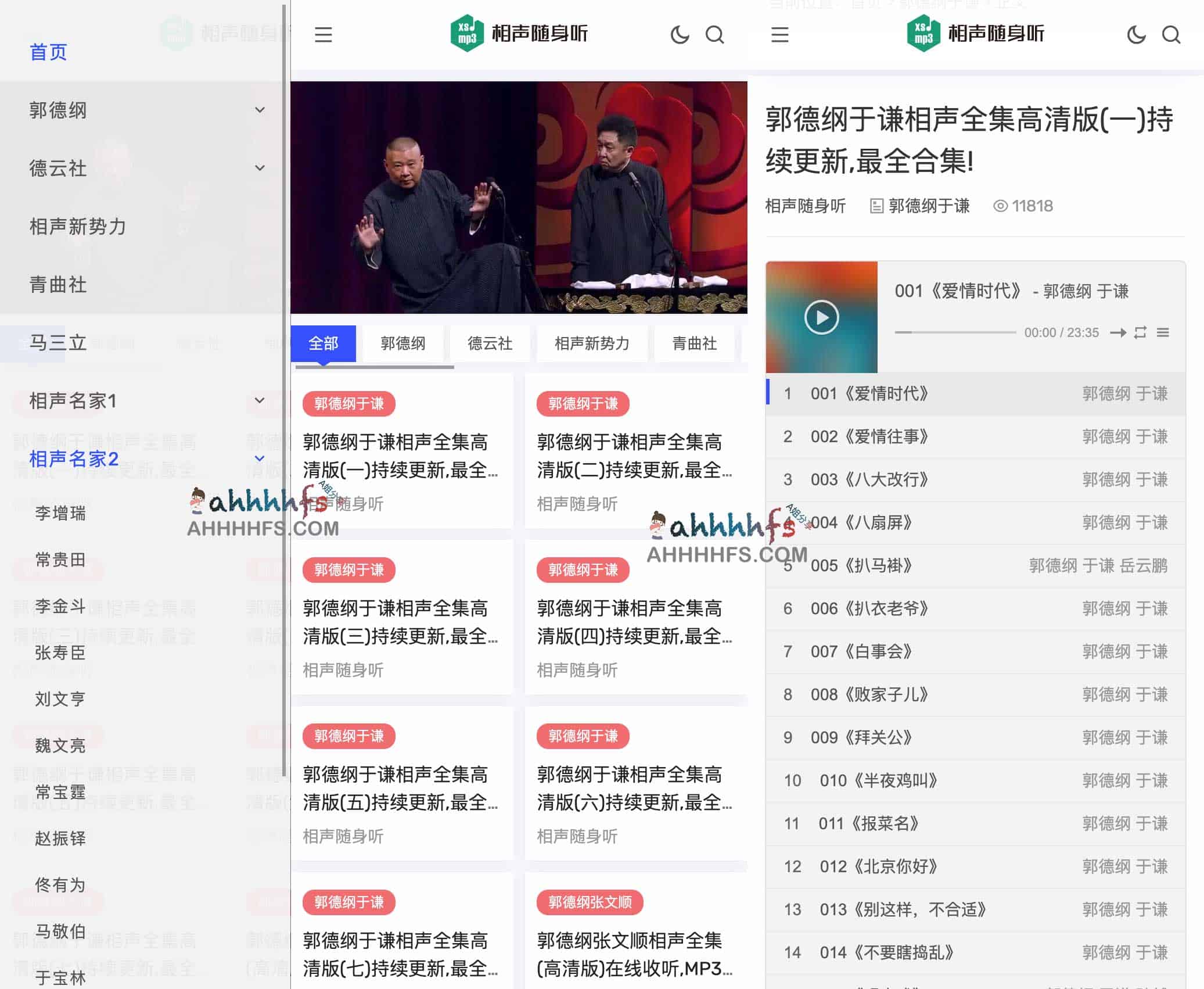
Task: Click the 相声随身听 logo in right panel
Action: tap(975, 33)
